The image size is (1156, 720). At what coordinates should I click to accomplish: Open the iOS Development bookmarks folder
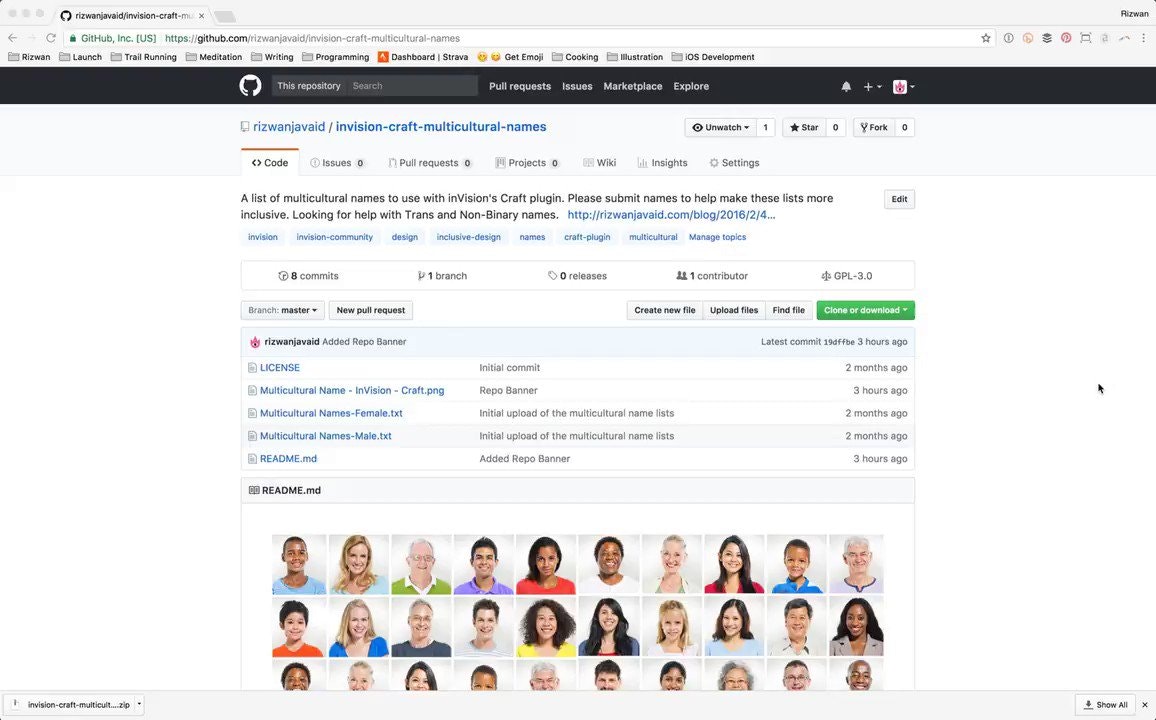pos(713,57)
